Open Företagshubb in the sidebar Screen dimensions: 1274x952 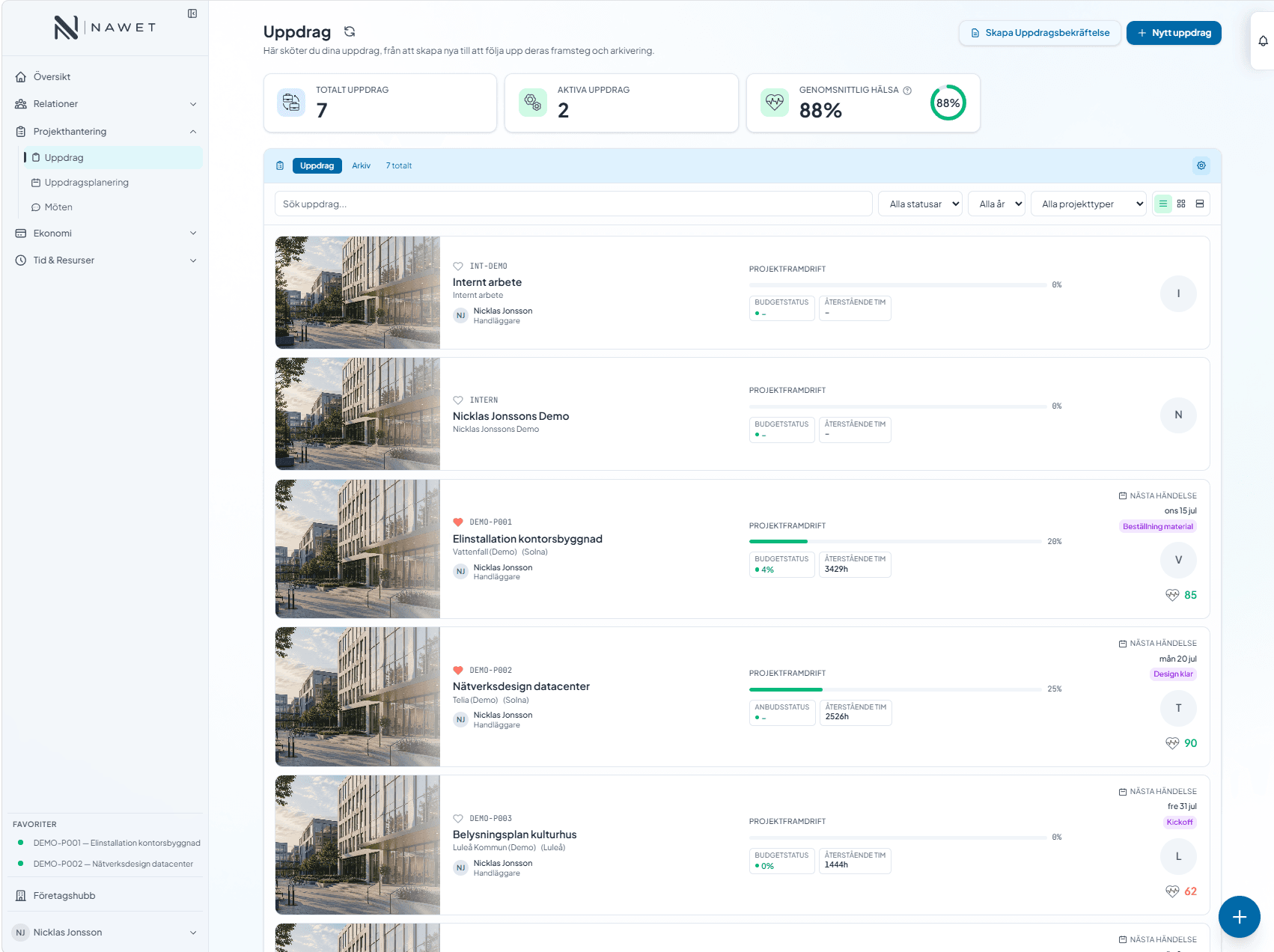tap(106, 896)
